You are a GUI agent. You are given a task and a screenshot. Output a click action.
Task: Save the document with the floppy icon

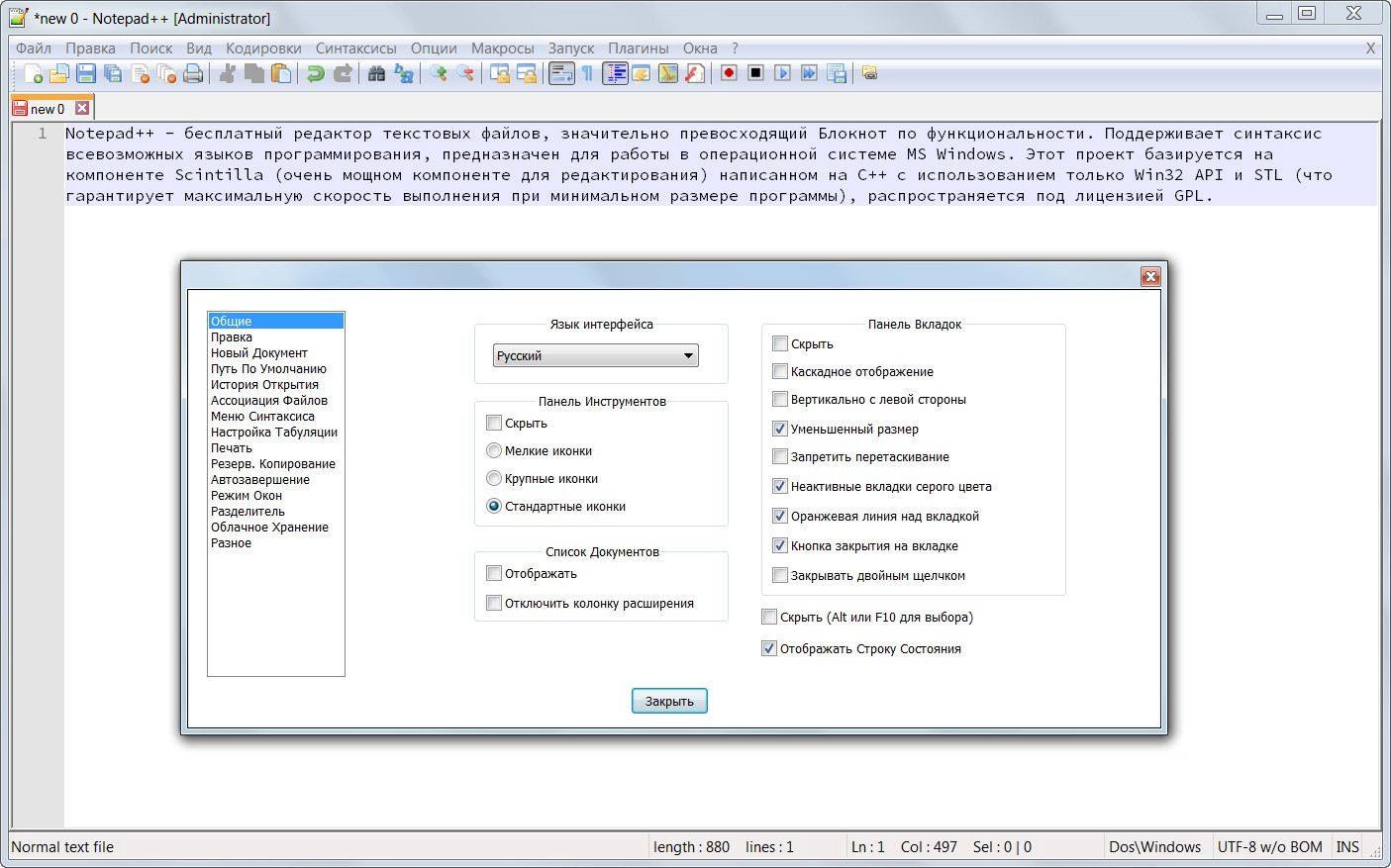click(86, 73)
